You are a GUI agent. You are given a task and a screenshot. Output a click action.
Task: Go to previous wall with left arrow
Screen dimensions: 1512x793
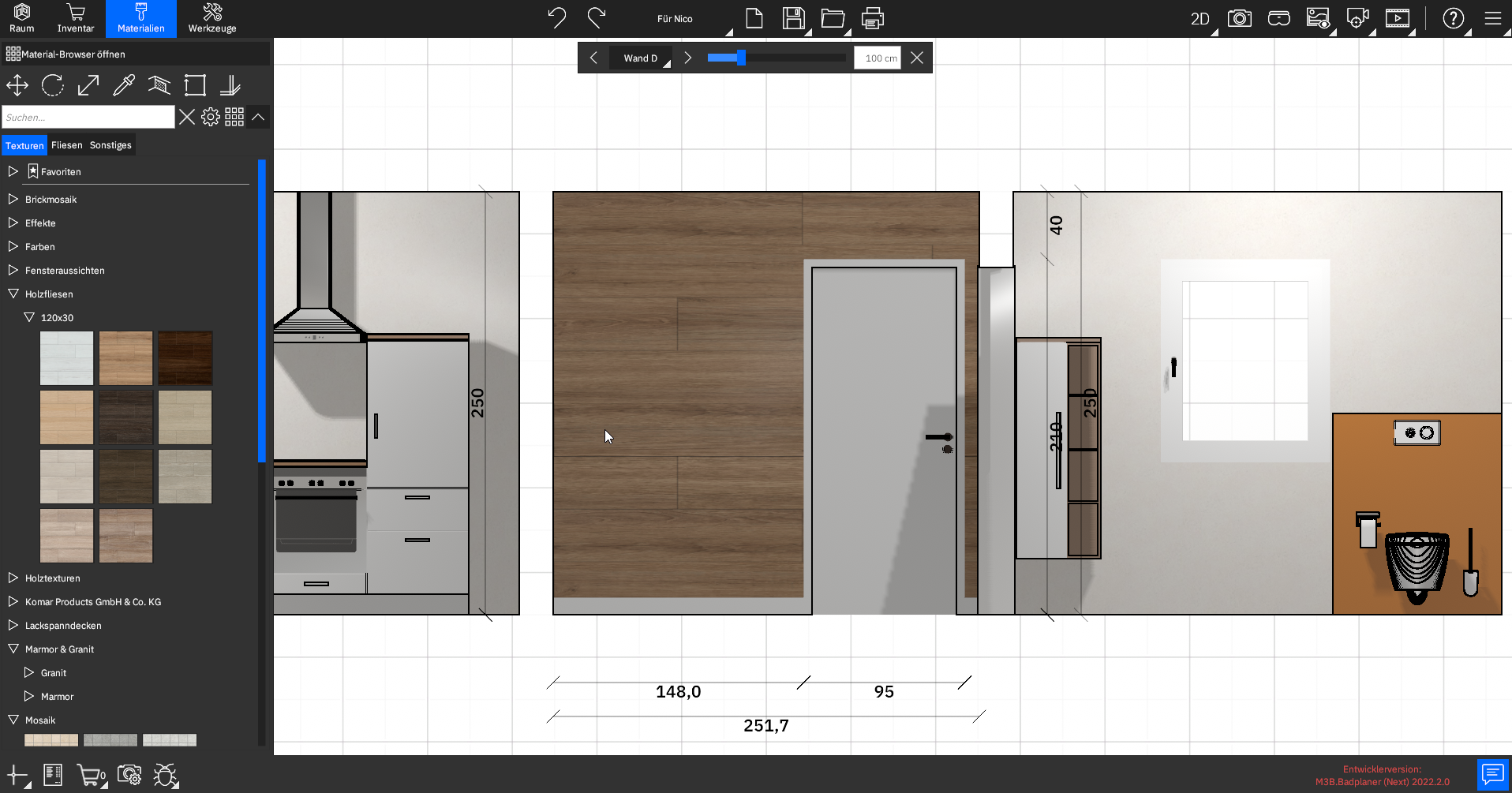pos(593,58)
